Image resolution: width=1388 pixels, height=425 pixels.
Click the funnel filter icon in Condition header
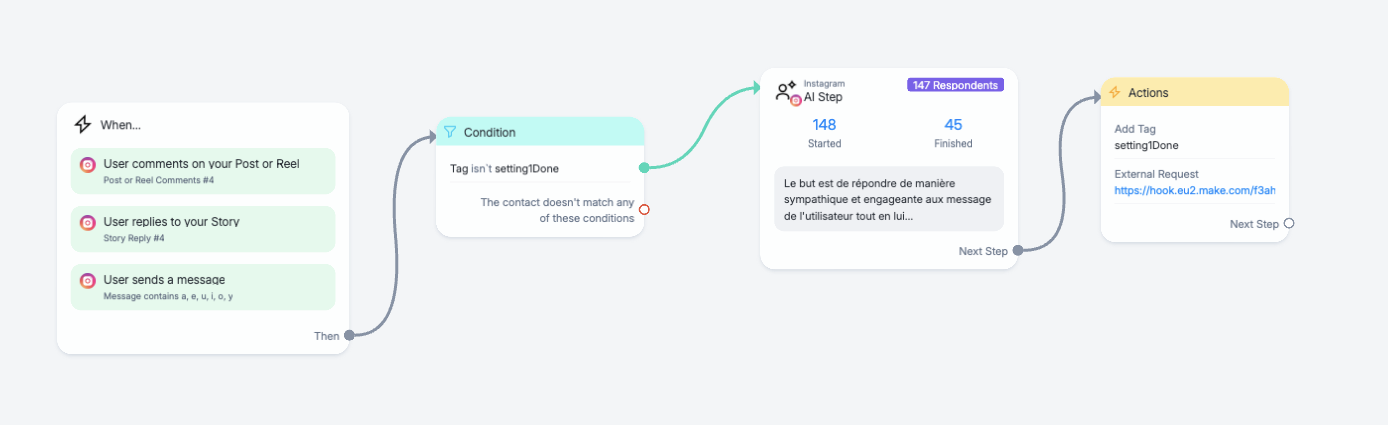[x=450, y=132]
